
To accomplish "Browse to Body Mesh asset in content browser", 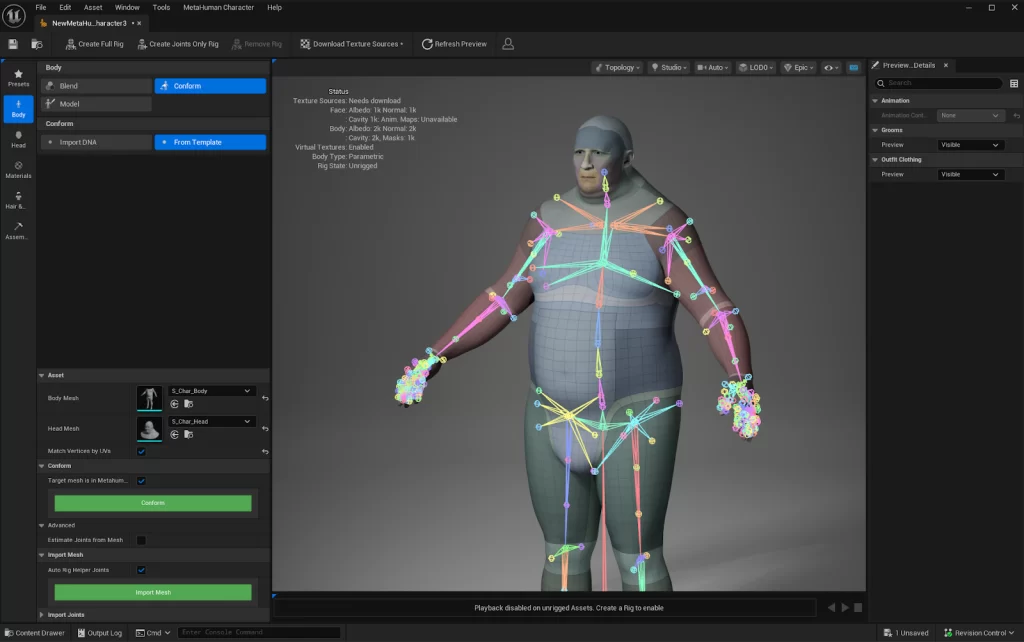I will (x=188, y=404).
